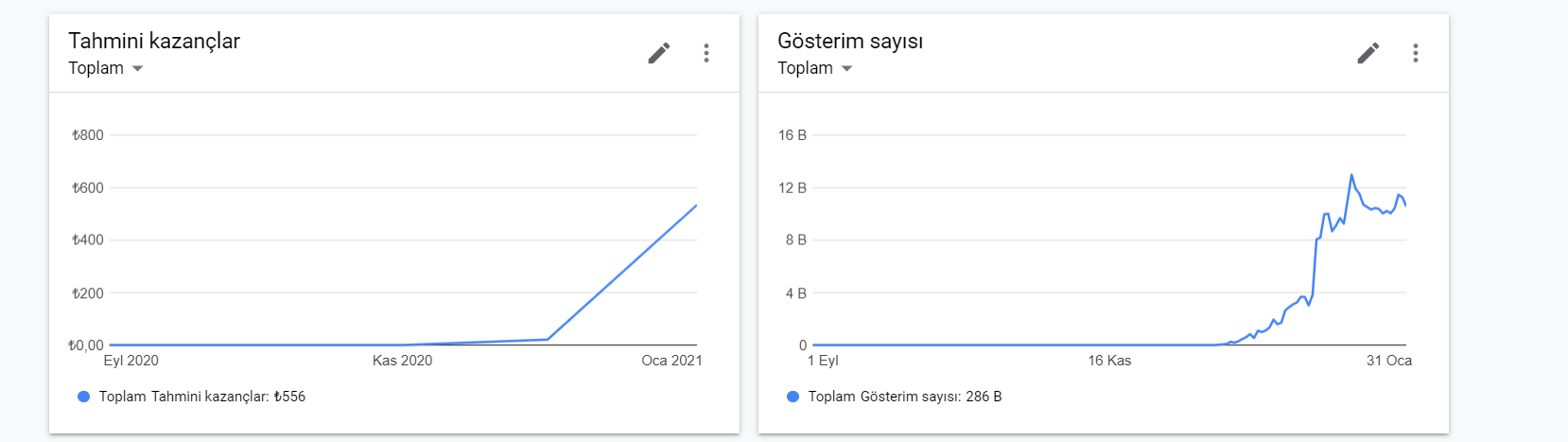Select legend text Toplam Tahmini kazançlar: ₺556
The height and width of the screenshot is (442, 1568).
(x=202, y=397)
